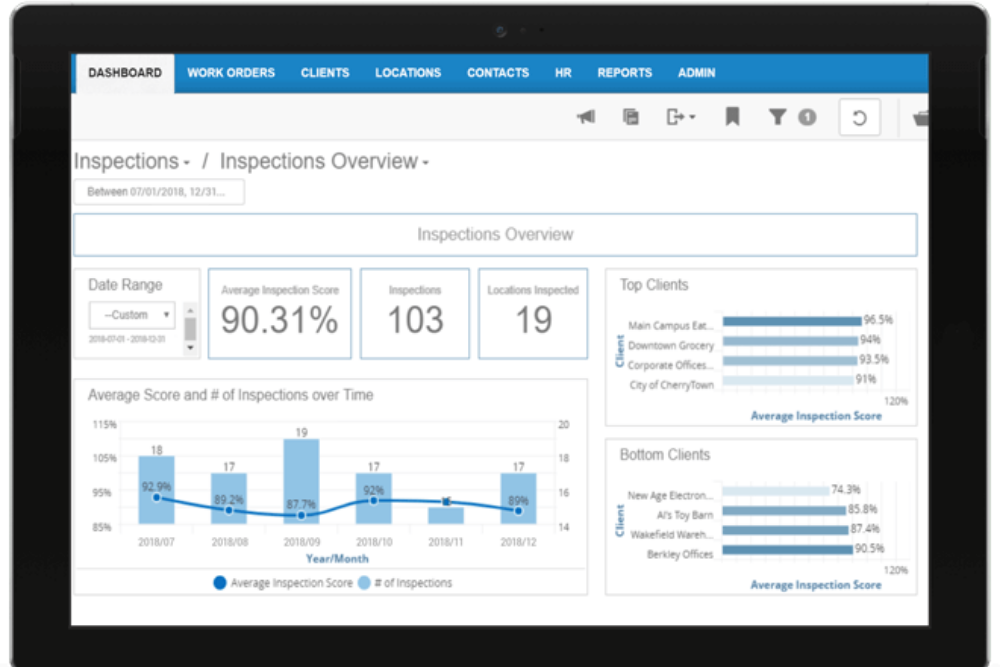Viewport: 1000px width, 667px height.
Task: Open the filter funnel icon
Action: (777, 117)
